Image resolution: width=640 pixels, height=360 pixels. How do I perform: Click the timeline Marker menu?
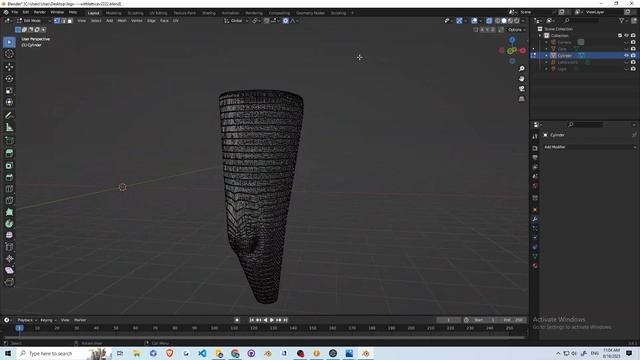(80, 320)
